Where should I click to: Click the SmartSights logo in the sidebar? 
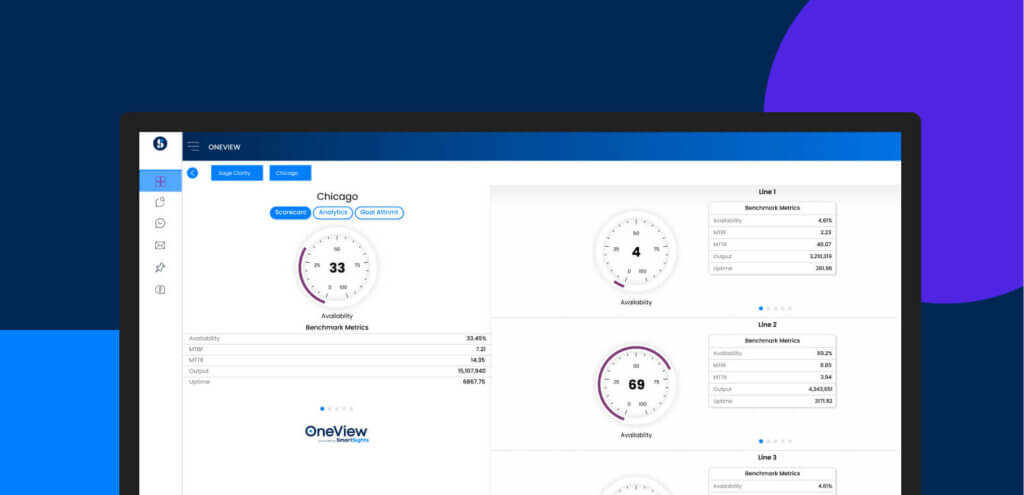point(160,144)
